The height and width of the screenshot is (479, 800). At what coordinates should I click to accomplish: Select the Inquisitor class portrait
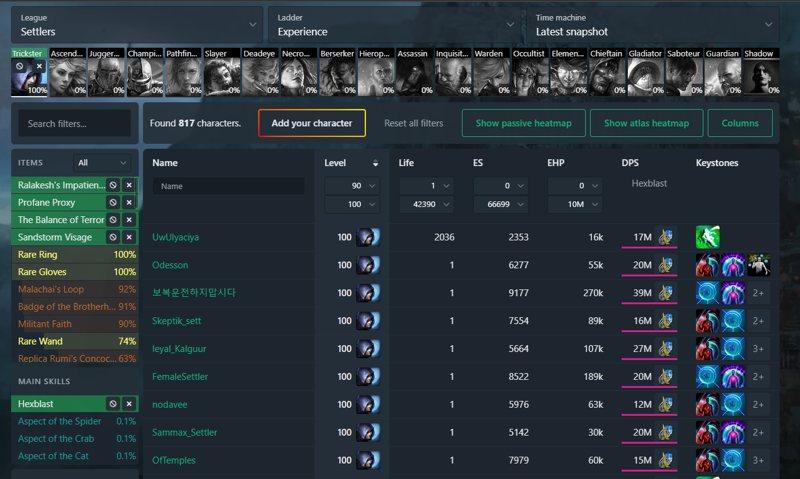[x=453, y=72]
